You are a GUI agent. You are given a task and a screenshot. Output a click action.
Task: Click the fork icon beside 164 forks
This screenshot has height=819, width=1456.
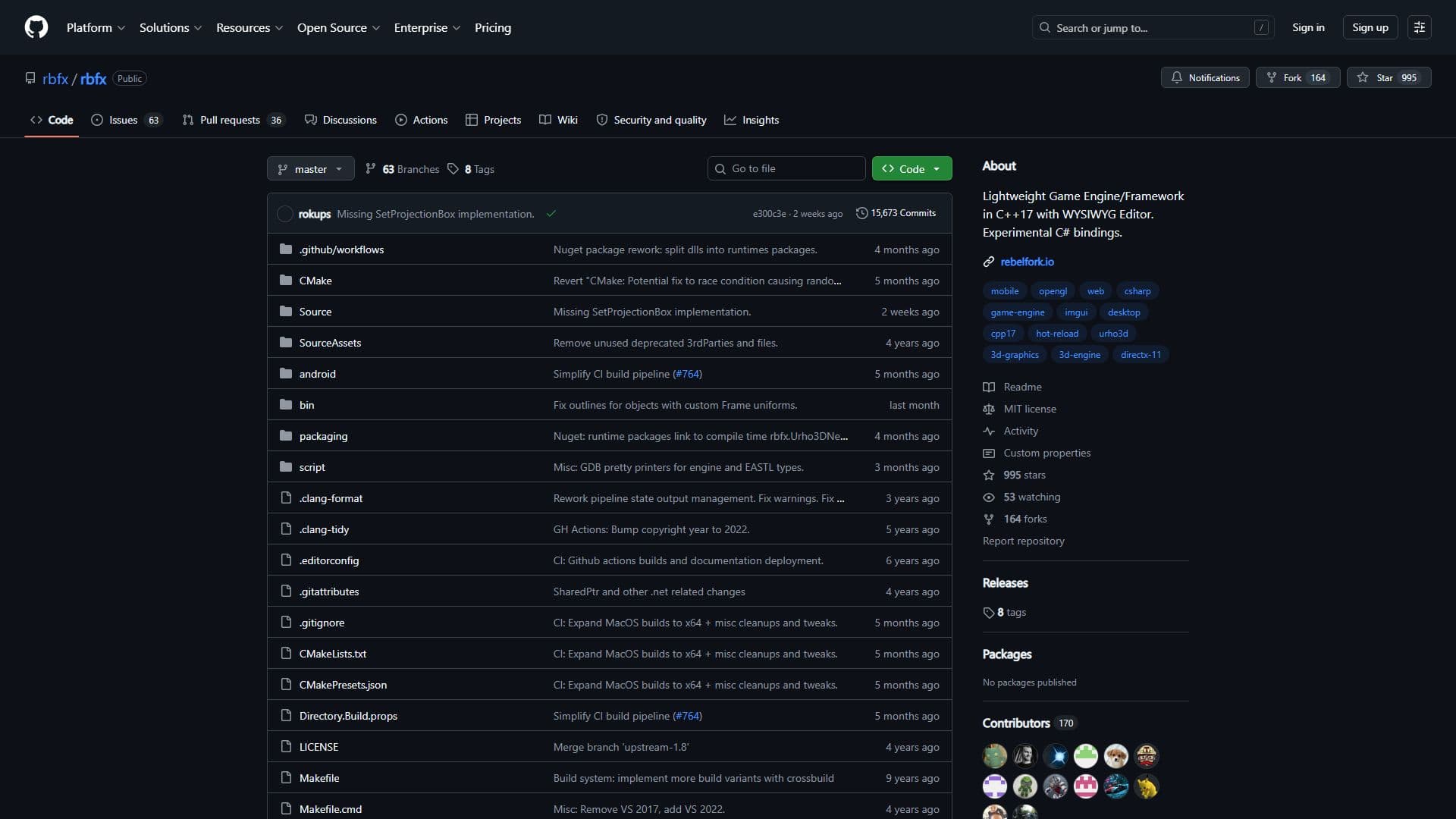pyautogui.click(x=989, y=519)
